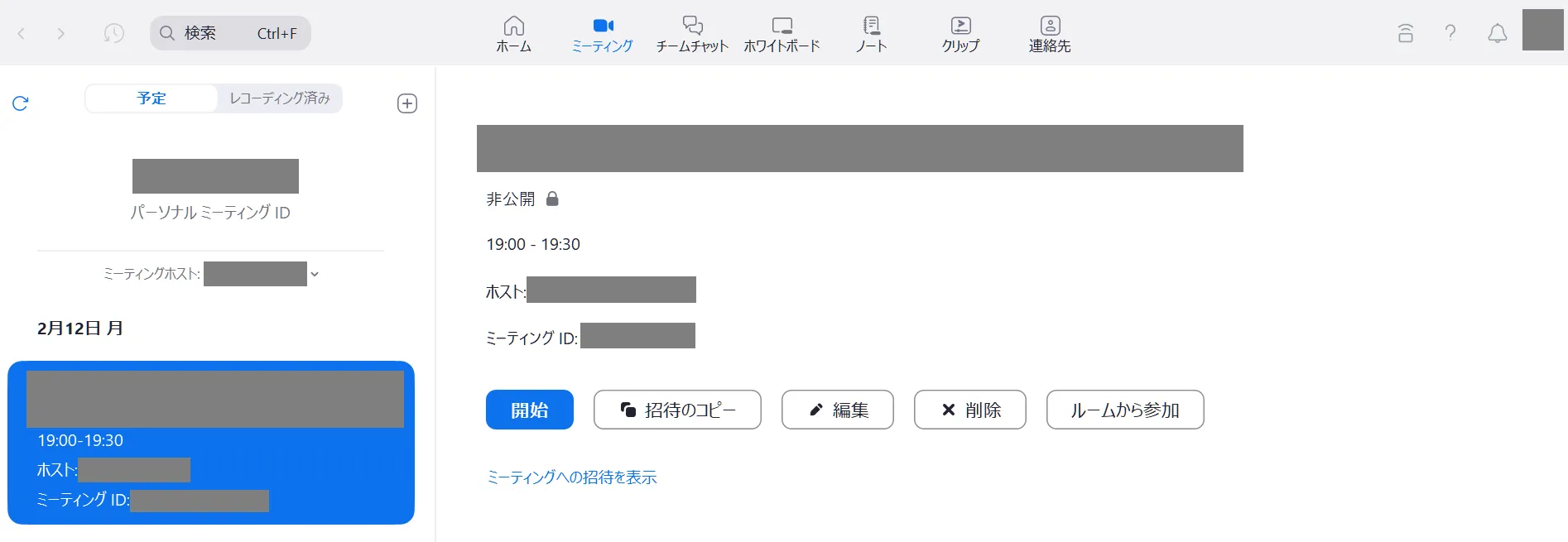Click 招待のコピー button
Screen dimensions: 1568x542
677,410
